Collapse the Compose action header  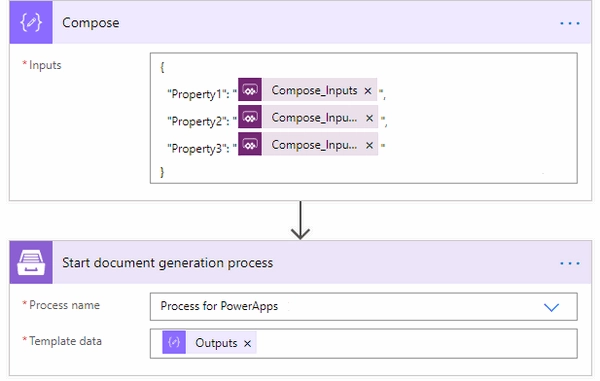tap(300, 22)
